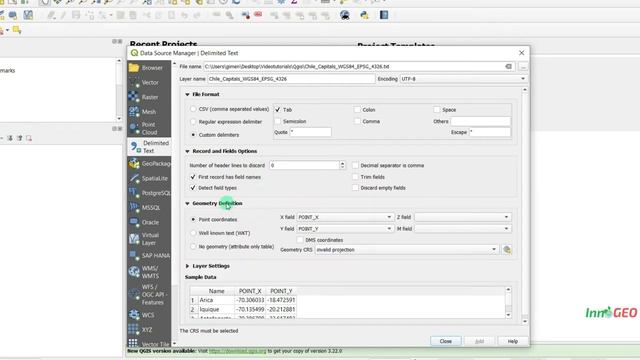Select CSV (comma separated values) option

193,109
